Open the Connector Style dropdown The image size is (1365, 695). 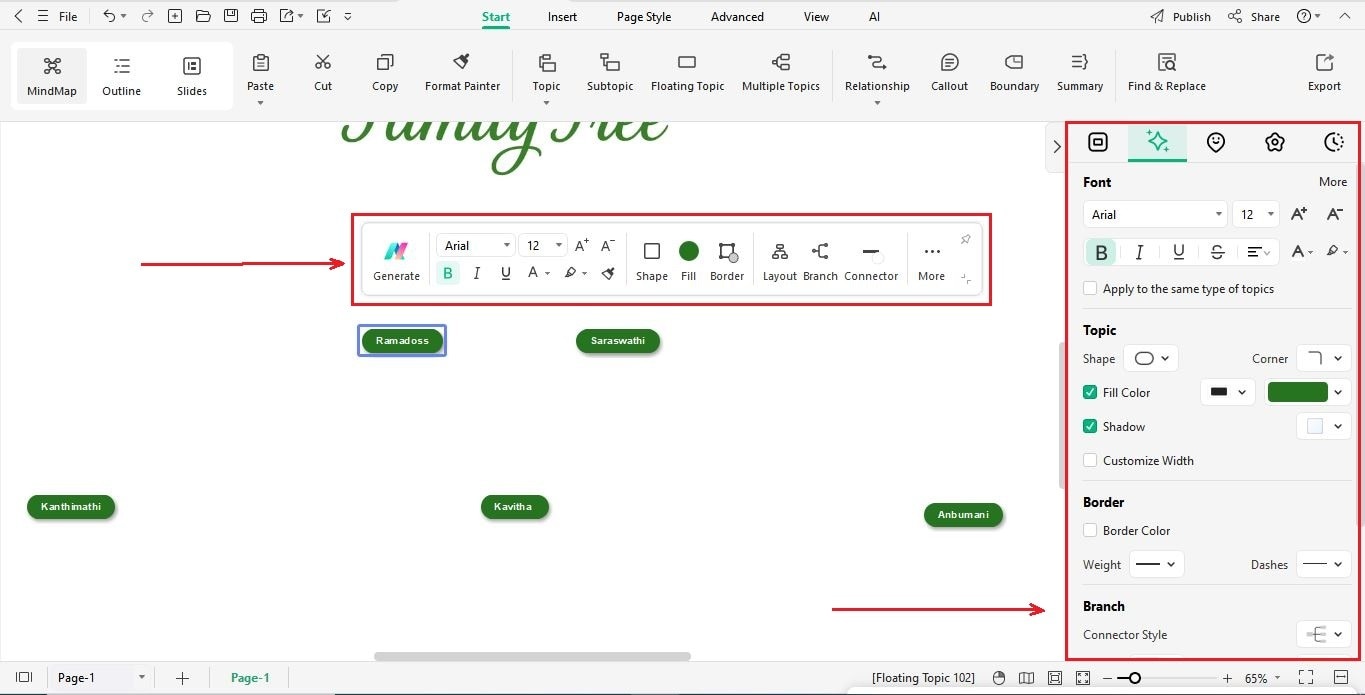point(1323,634)
